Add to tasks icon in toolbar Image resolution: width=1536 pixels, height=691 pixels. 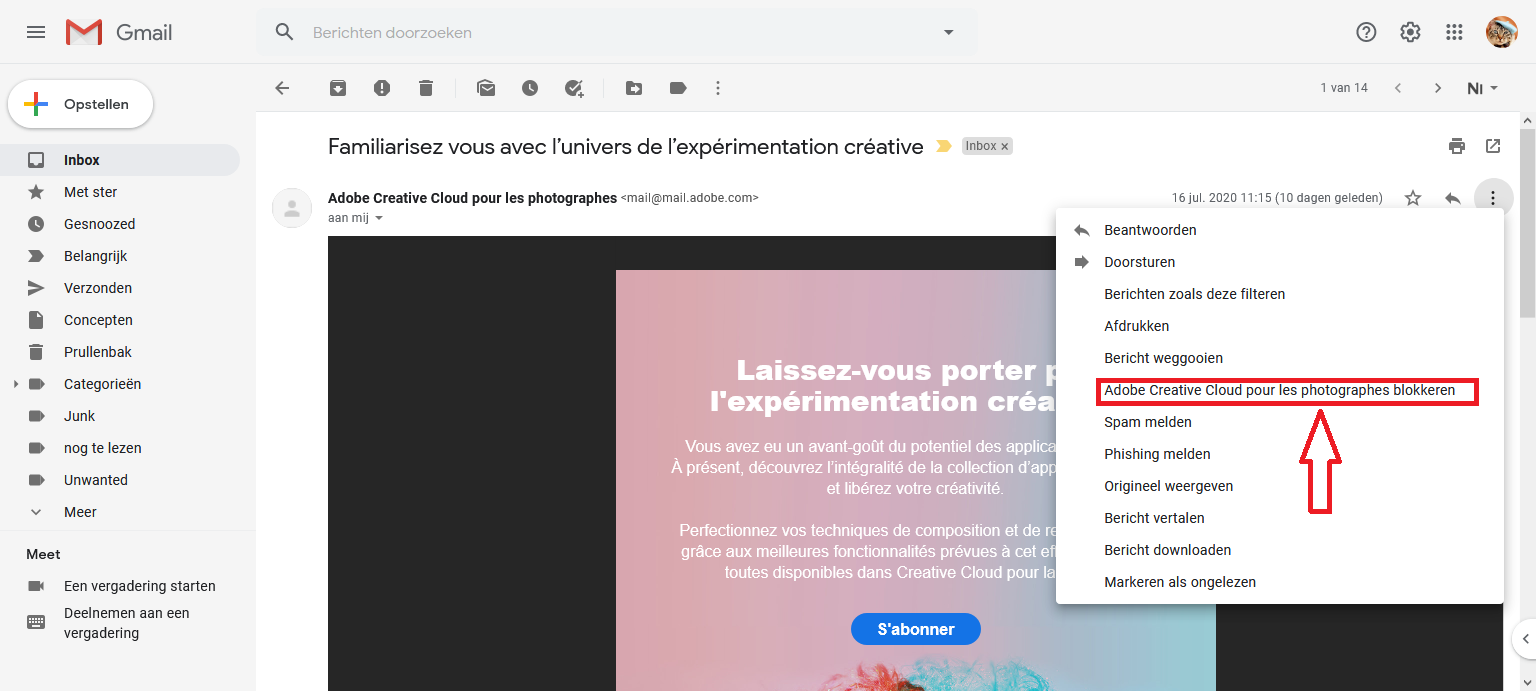574,88
